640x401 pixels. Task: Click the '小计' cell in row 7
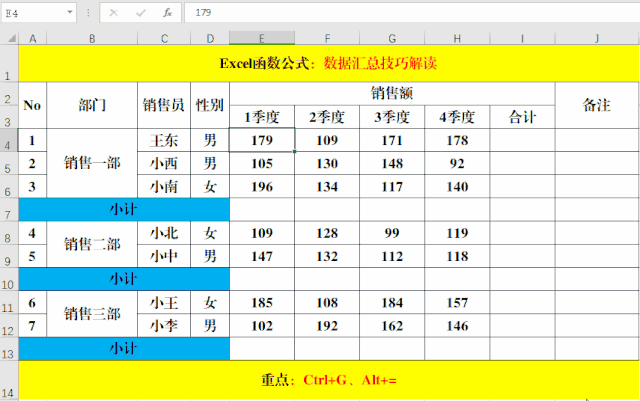coord(124,209)
